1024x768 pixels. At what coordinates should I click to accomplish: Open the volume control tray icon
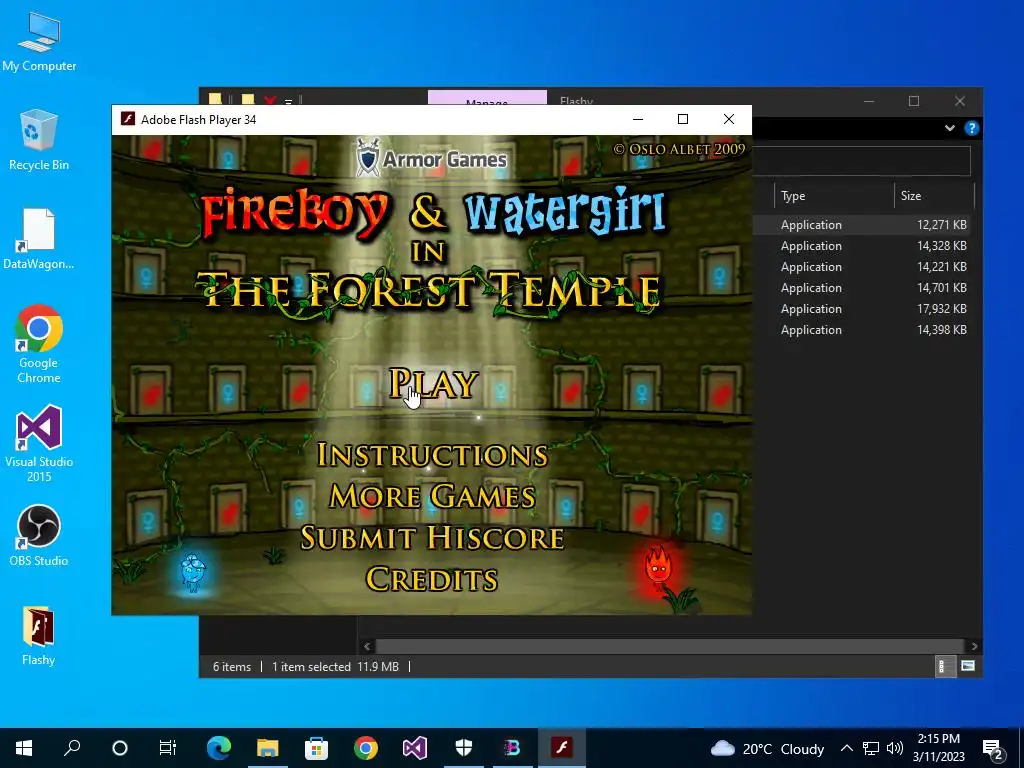click(x=895, y=748)
